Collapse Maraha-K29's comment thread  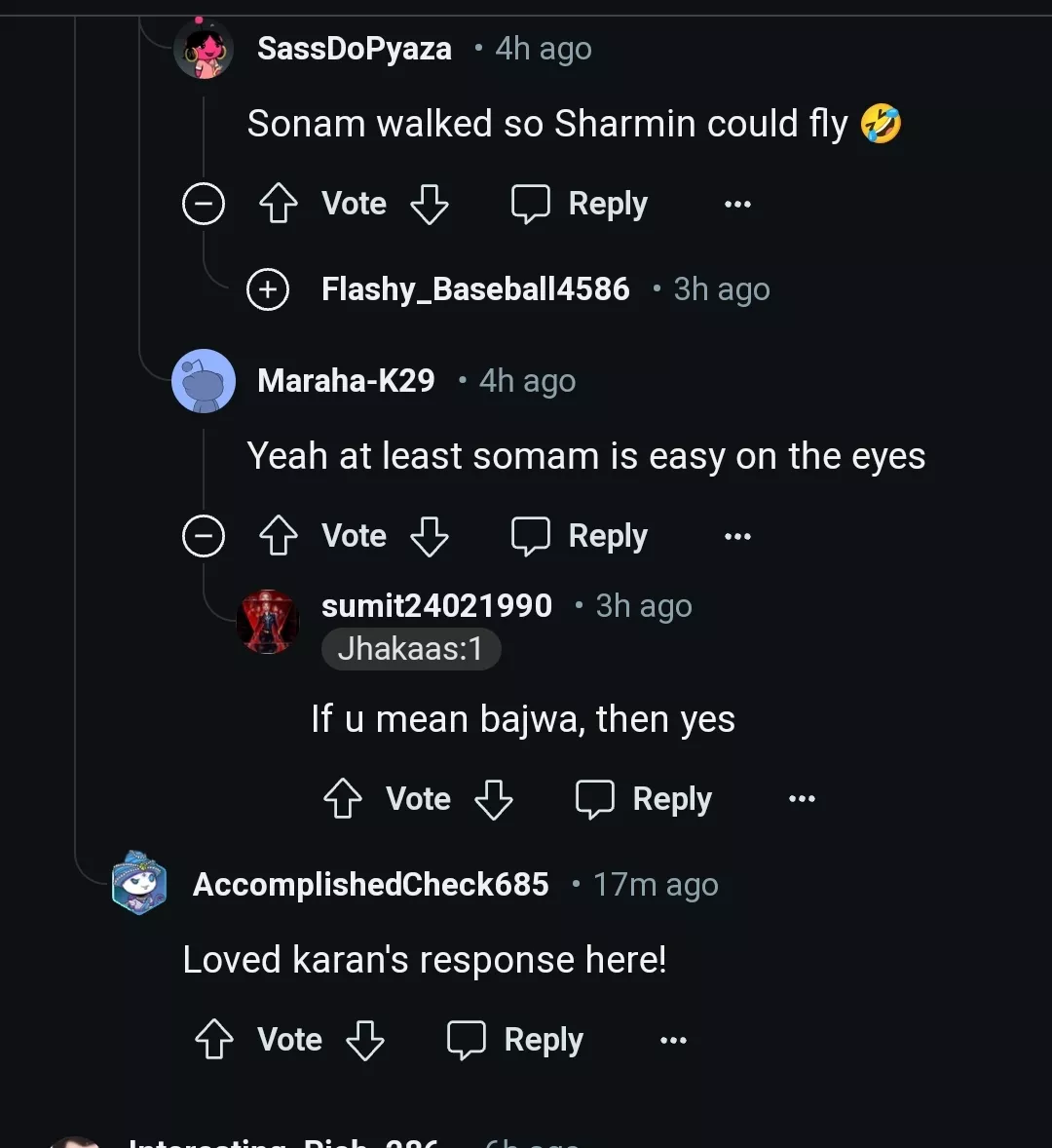pyautogui.click(x=204, y=536)
